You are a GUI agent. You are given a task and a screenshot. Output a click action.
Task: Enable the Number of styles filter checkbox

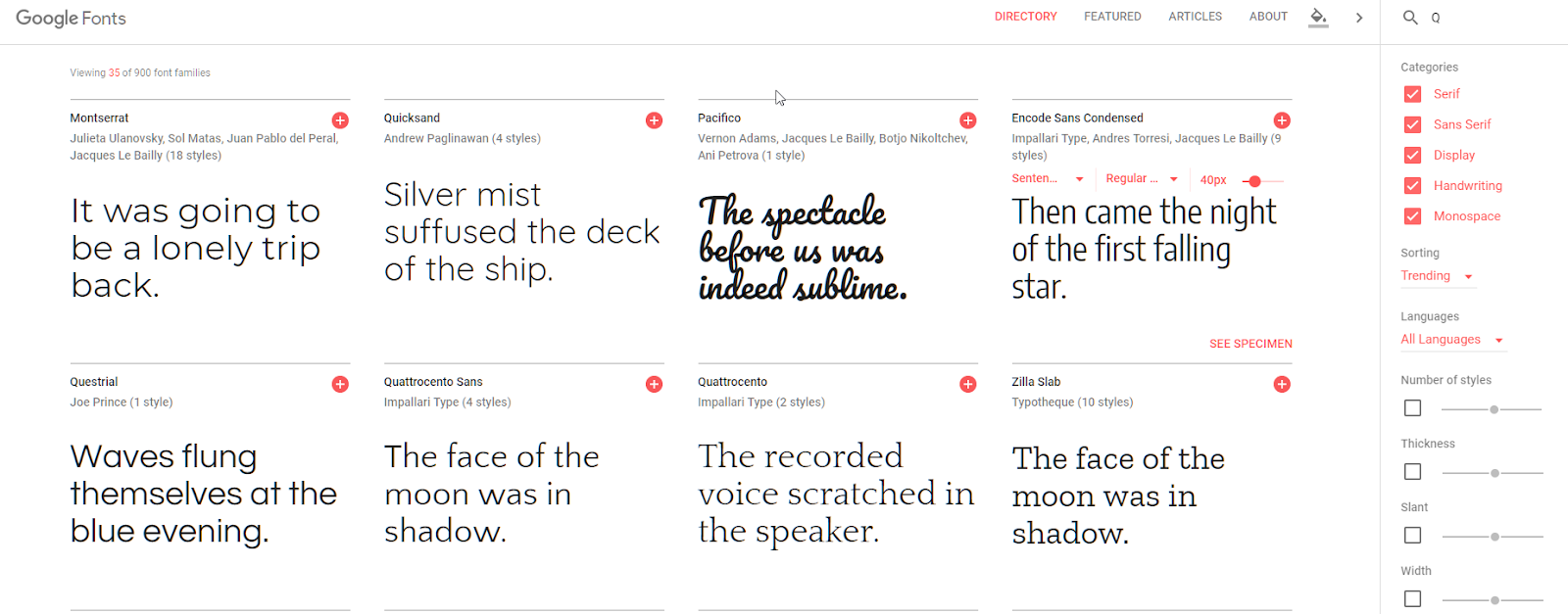(1412, 408)
